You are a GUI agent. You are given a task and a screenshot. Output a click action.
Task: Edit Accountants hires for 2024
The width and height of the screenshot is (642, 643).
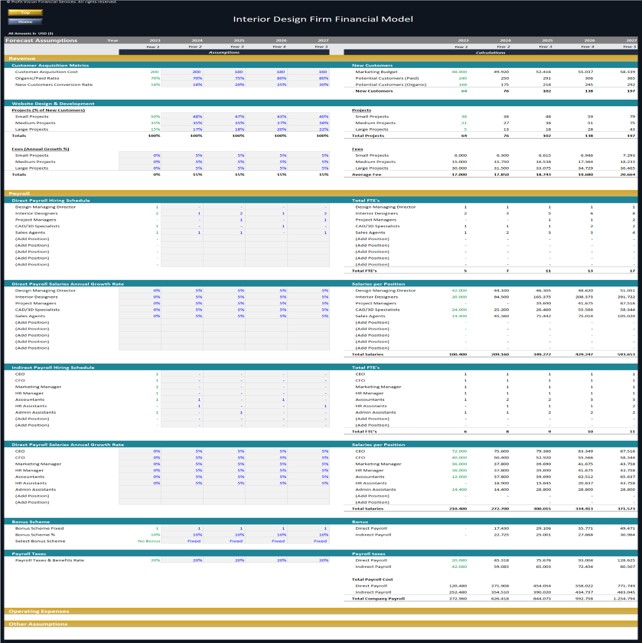coord(182,399)
